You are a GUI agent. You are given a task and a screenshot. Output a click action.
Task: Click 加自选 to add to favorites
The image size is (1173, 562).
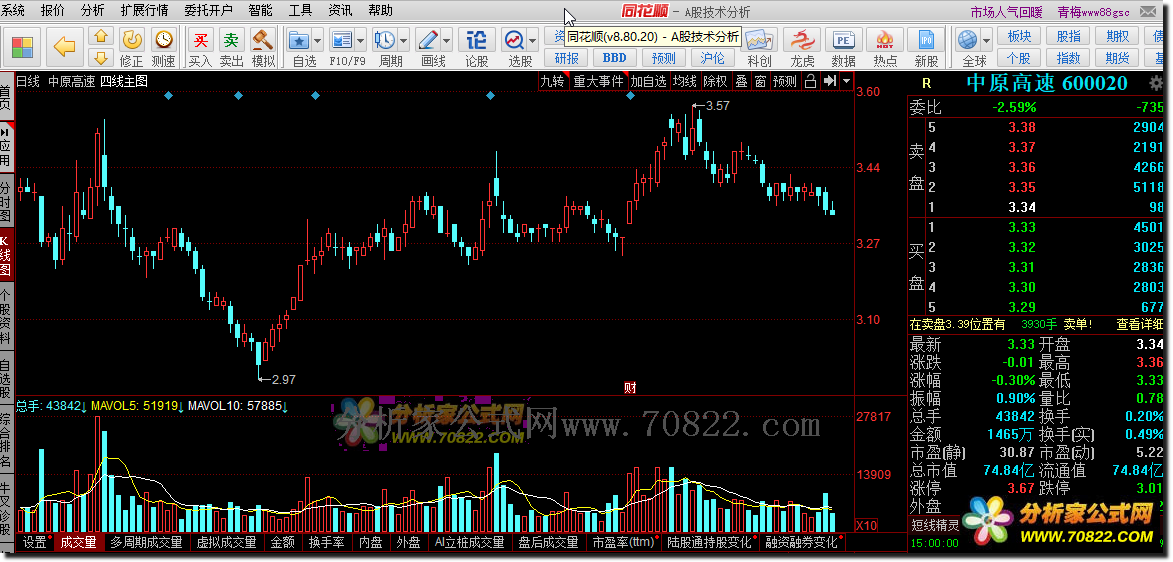[x=648, y=81]
